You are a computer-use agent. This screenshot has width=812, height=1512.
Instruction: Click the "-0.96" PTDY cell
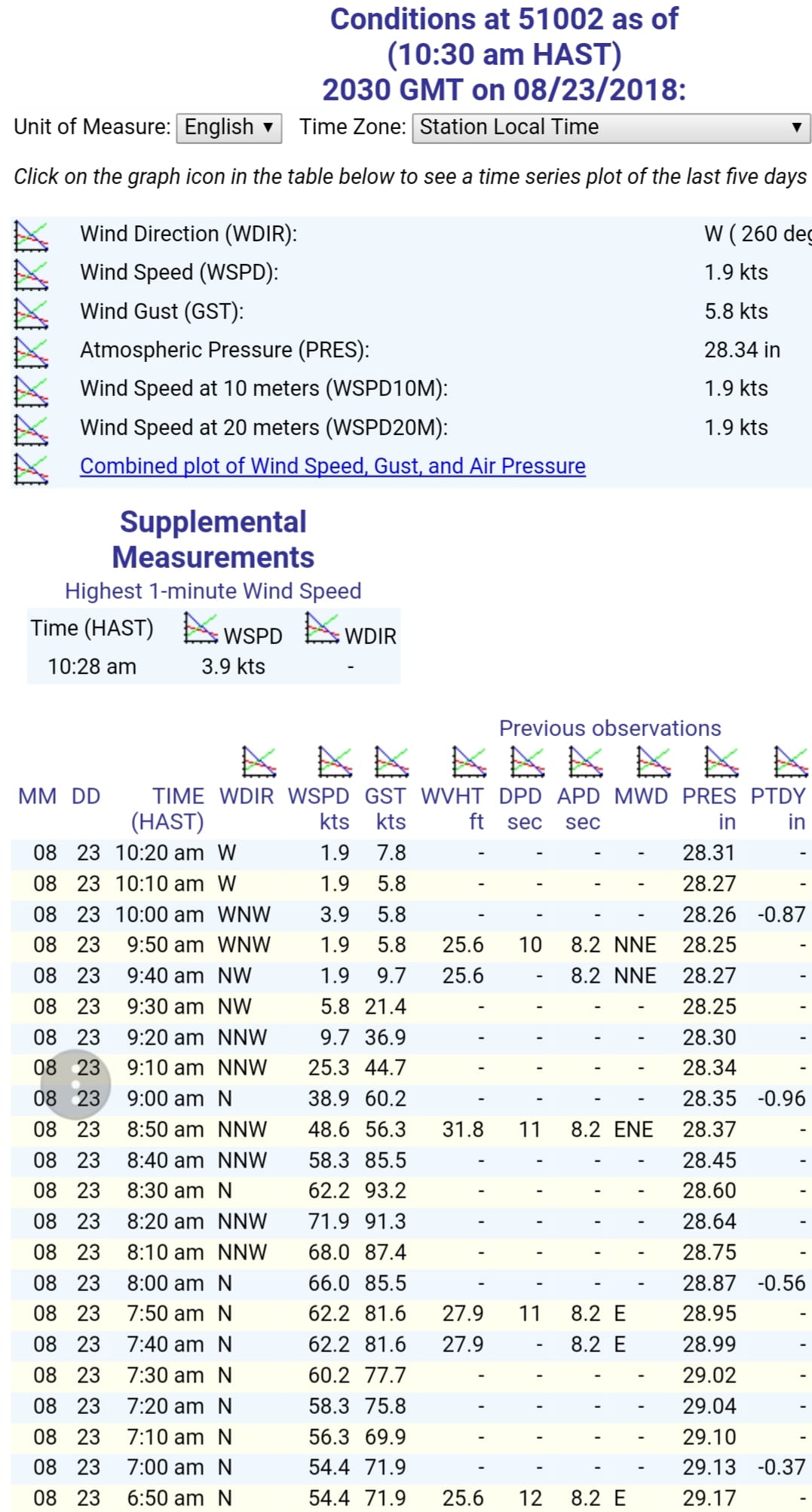coord(782,1099)
